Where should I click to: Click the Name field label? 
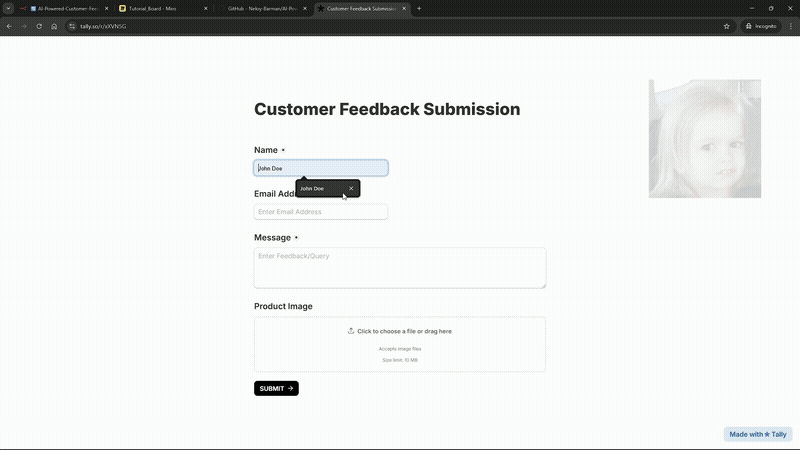coord(266,150)
